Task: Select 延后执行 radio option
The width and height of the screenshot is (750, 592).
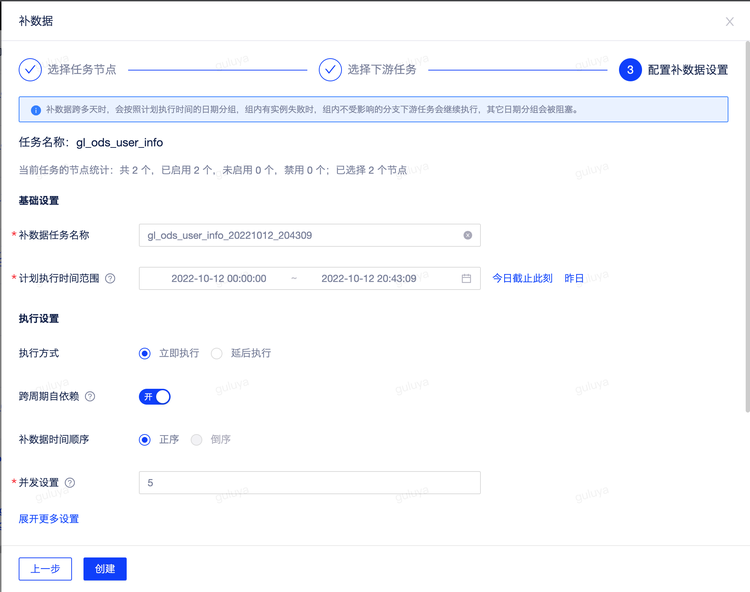Action: pos(217,353)
